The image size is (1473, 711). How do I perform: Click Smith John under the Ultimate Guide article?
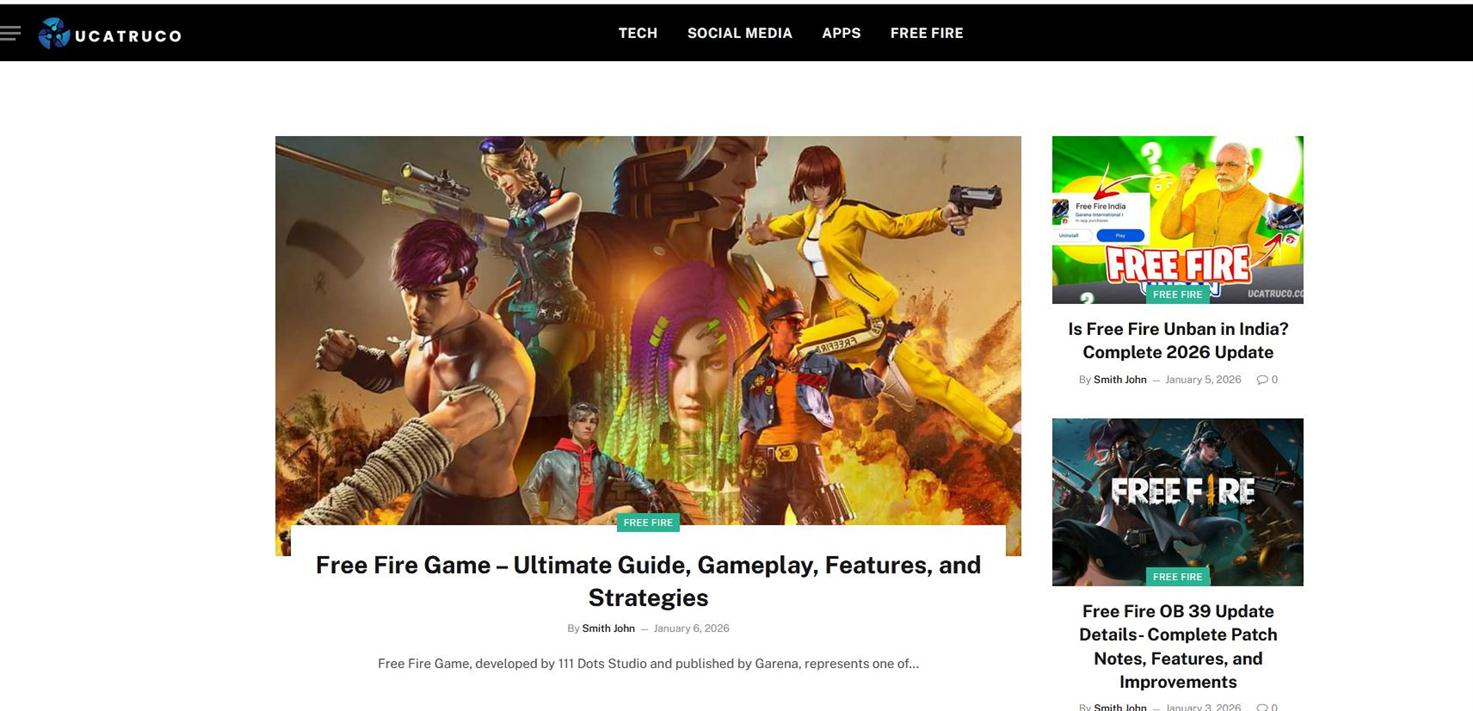coord(608,628)
